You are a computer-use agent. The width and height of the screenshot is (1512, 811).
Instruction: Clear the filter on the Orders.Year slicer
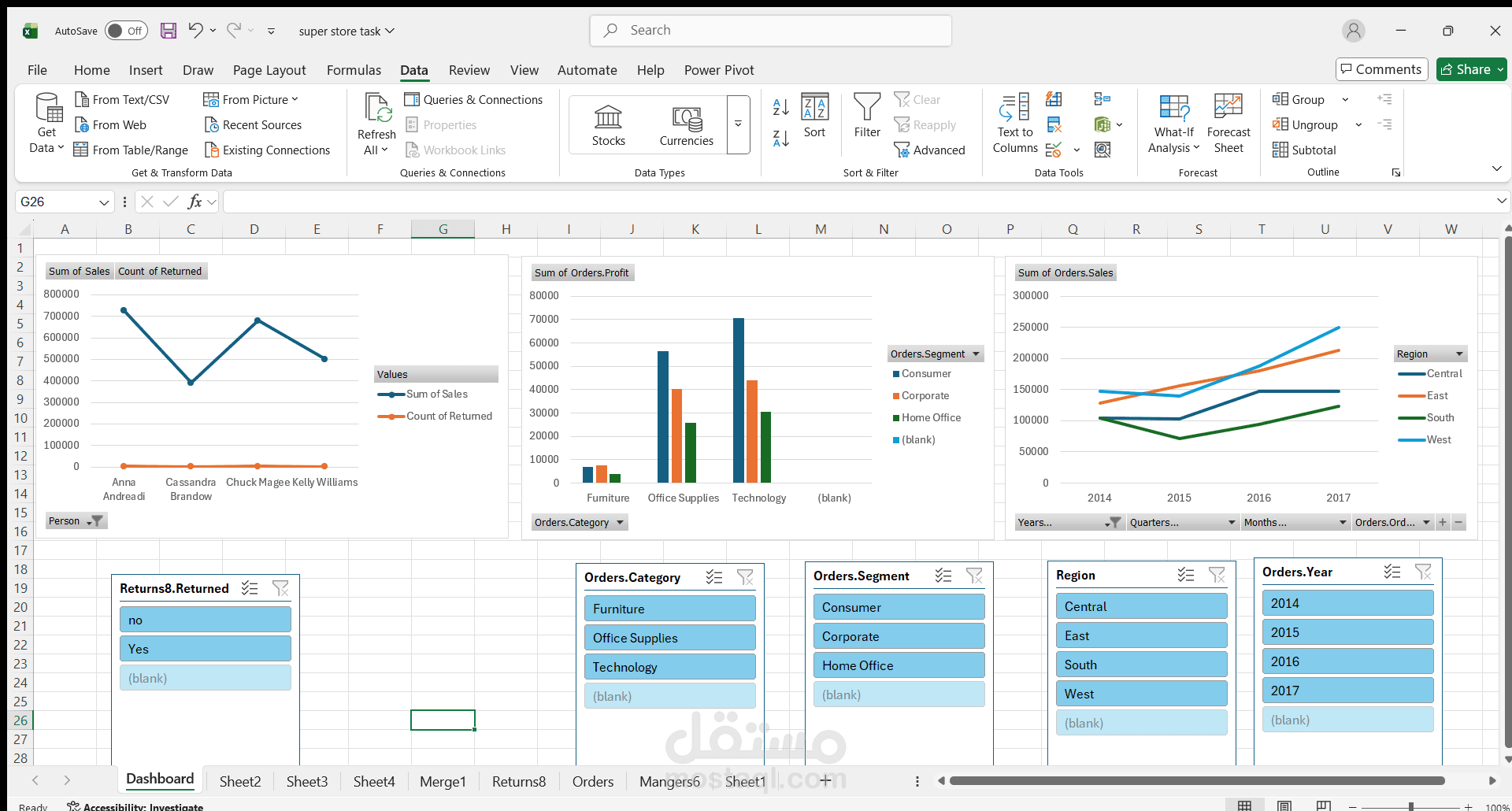point(1424,572)
